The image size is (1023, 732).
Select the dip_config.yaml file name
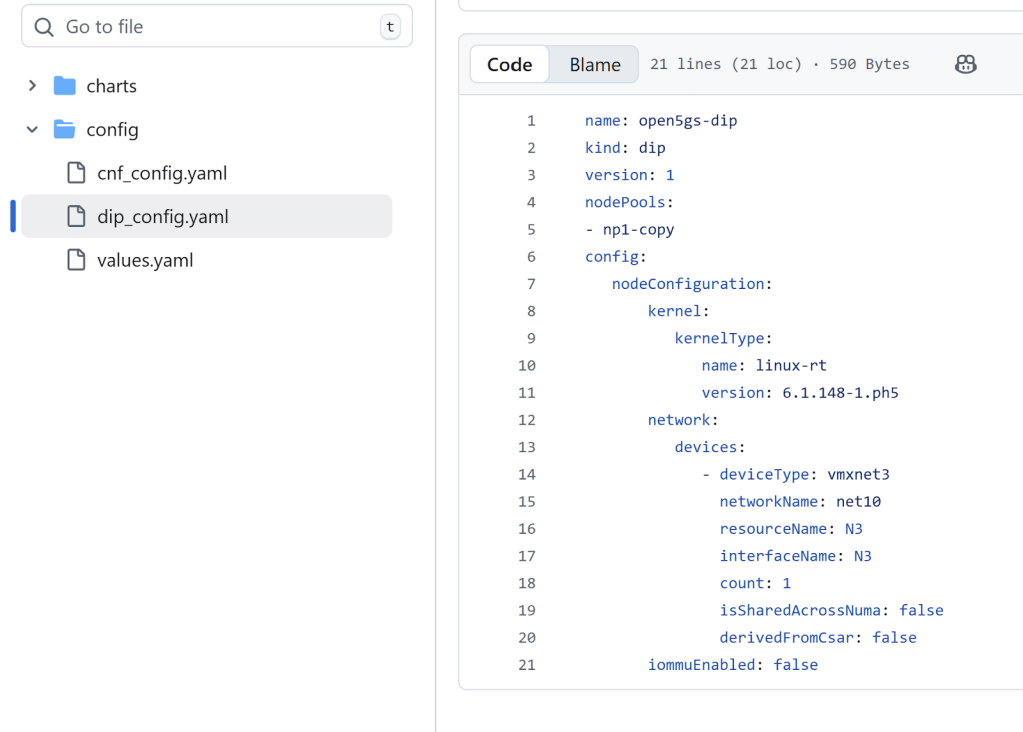(x=163, y=216)
